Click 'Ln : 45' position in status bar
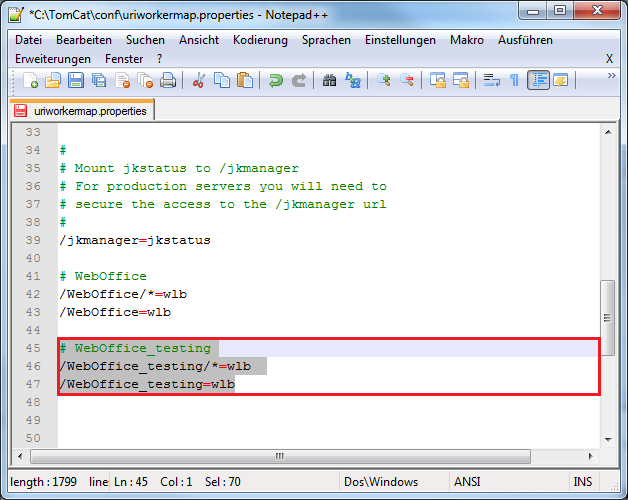The width and height of the screenshot is (628, 500). [131, 482]
